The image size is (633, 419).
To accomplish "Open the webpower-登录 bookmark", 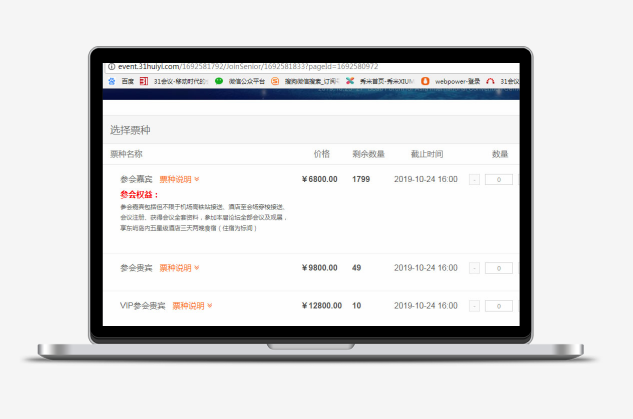I will [x=451, y=81].
